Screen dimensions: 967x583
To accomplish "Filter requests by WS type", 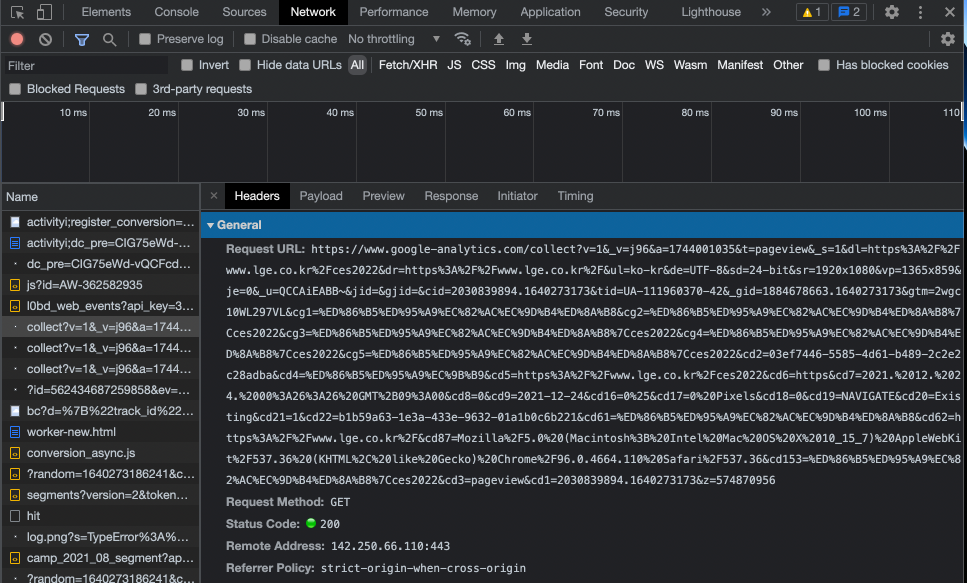I will click(x=654, y=65).
